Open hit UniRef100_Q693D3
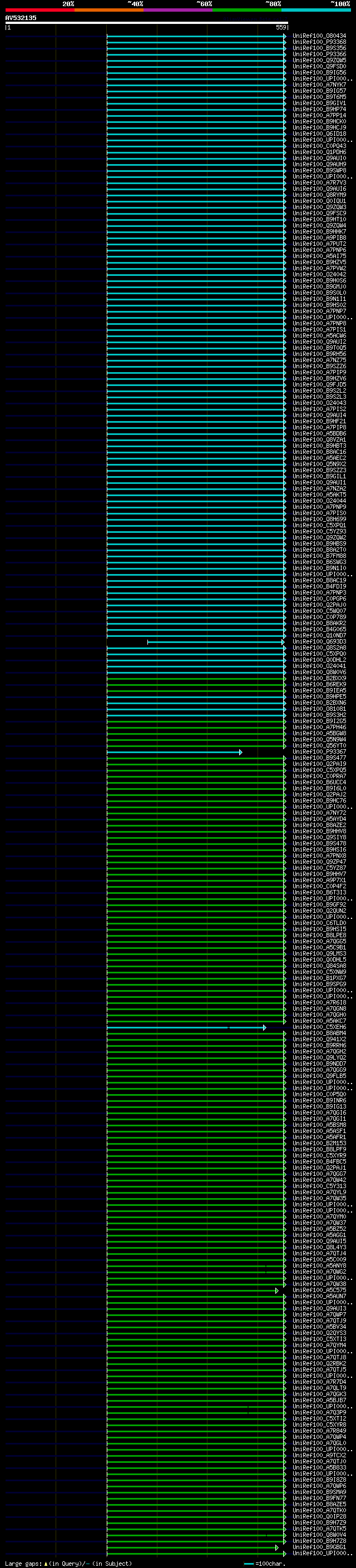356x1568 pixels. point(319,642)
